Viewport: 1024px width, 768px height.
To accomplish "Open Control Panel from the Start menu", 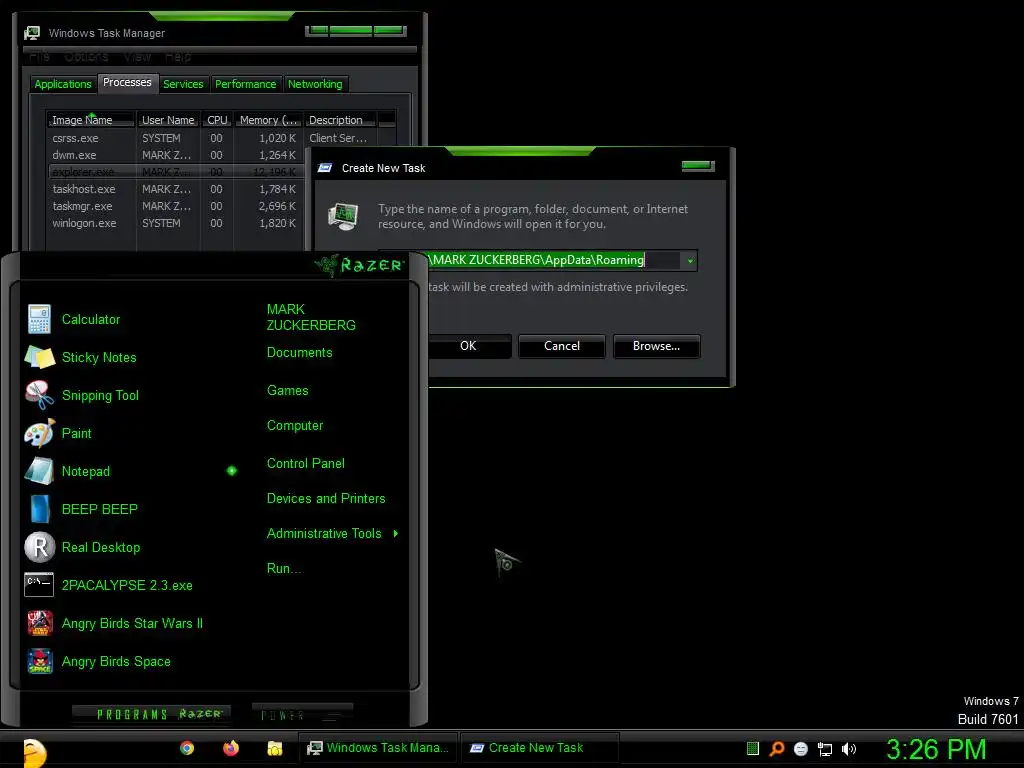I will click(x=306, y=464).
